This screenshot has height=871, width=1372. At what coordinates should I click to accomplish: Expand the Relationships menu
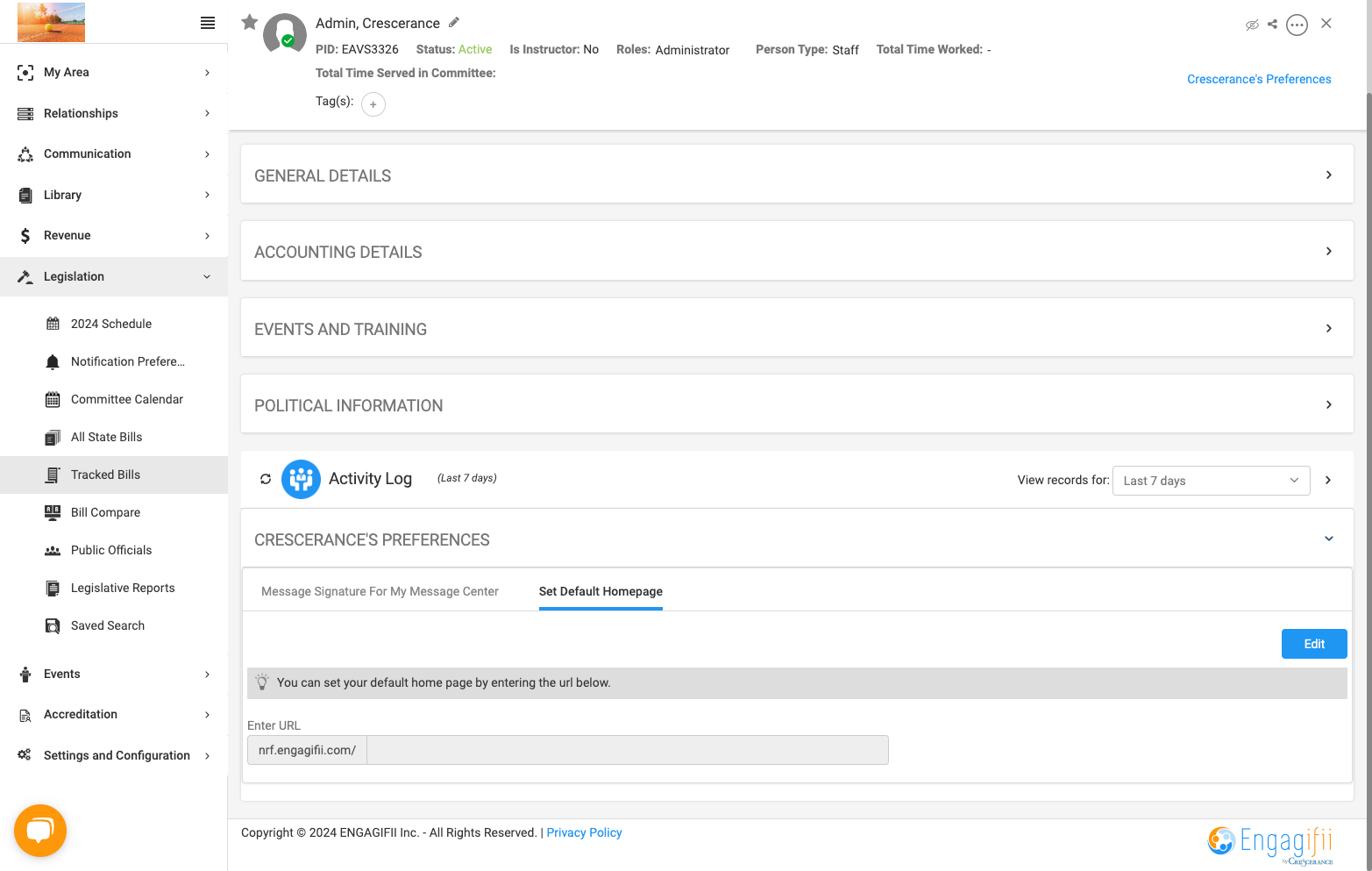point(114,113)
